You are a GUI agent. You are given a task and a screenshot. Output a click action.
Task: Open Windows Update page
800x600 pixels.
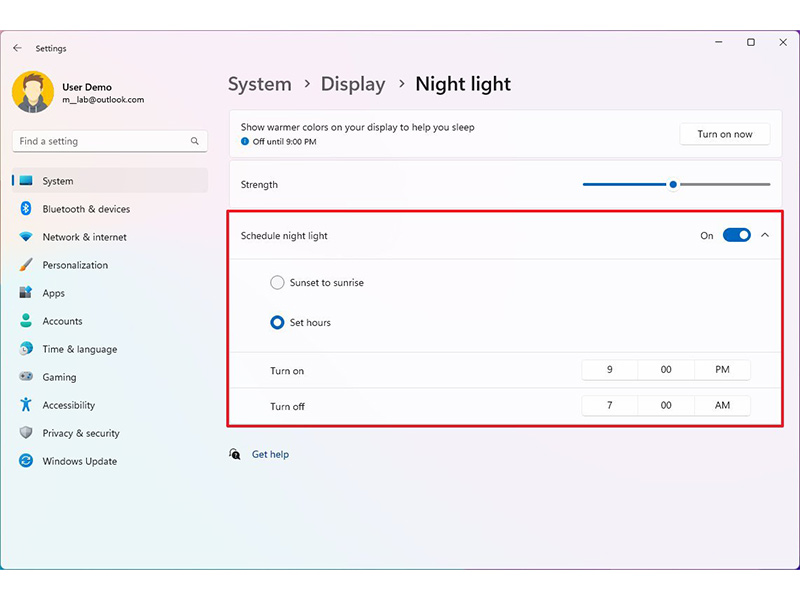[x=110, y=461]
